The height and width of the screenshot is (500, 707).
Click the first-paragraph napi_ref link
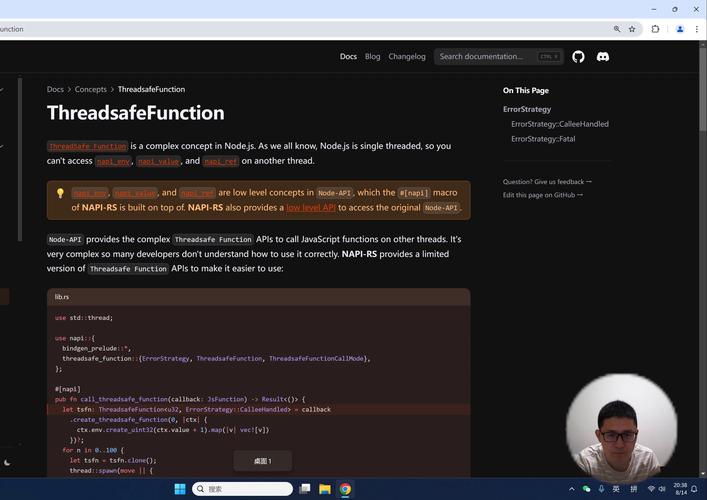[220, 161]
